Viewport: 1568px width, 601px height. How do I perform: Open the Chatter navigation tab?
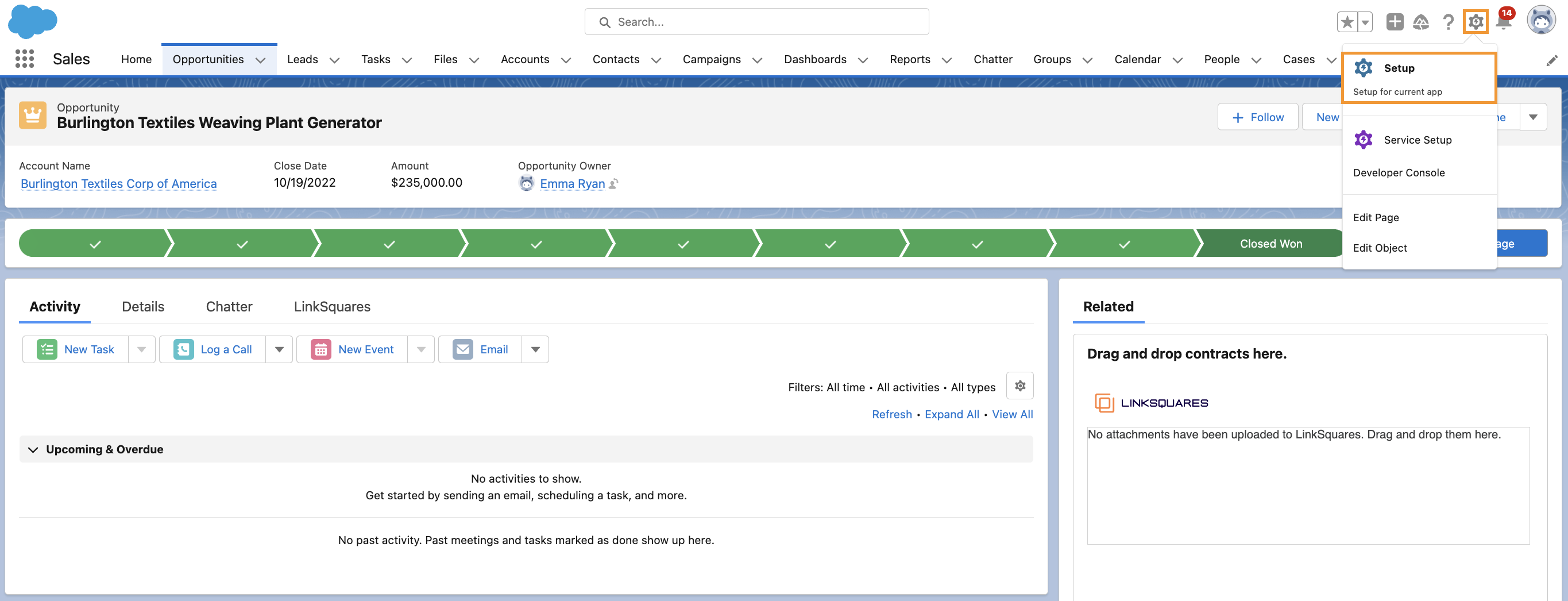click(x=993, y=59)
